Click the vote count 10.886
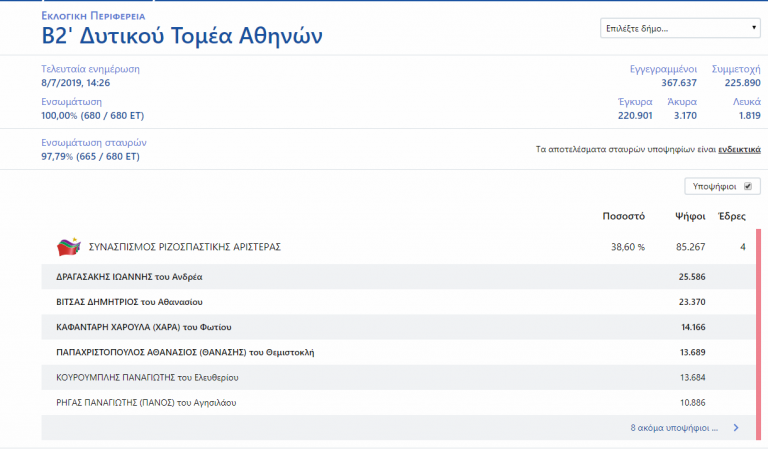 click(693, 402)
